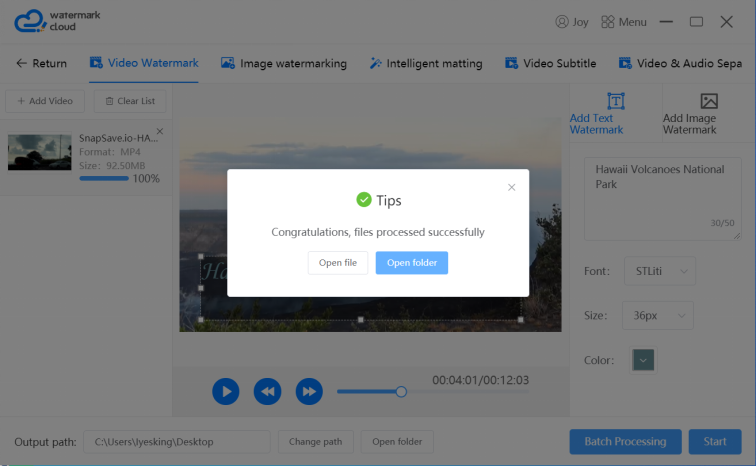The image size is (756, 466).
Task: Click the Size: 92.50MB text
Action: (112, 166)
